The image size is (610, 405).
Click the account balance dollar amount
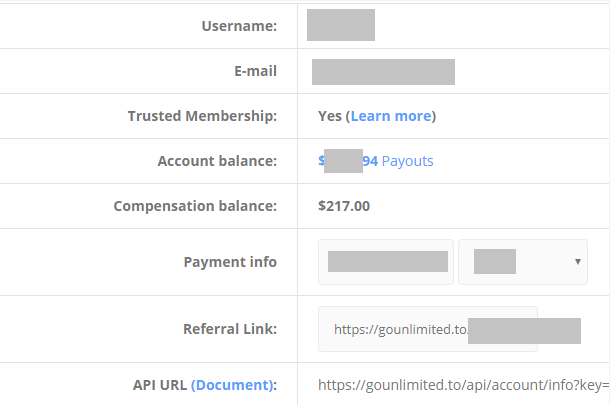point(347,161)
